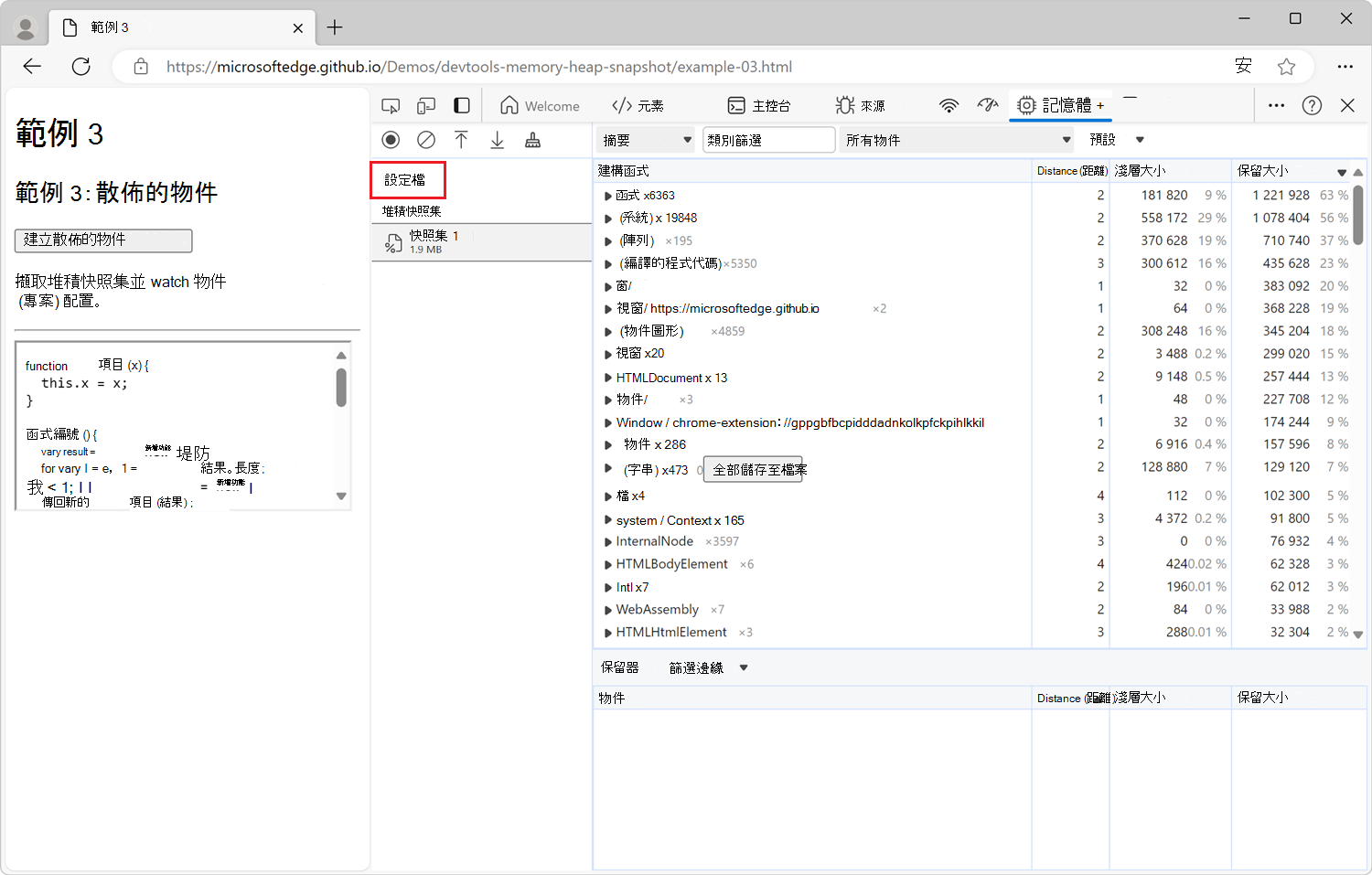Select the system / Context x 165 row
1372x875 pixels.
971,519
